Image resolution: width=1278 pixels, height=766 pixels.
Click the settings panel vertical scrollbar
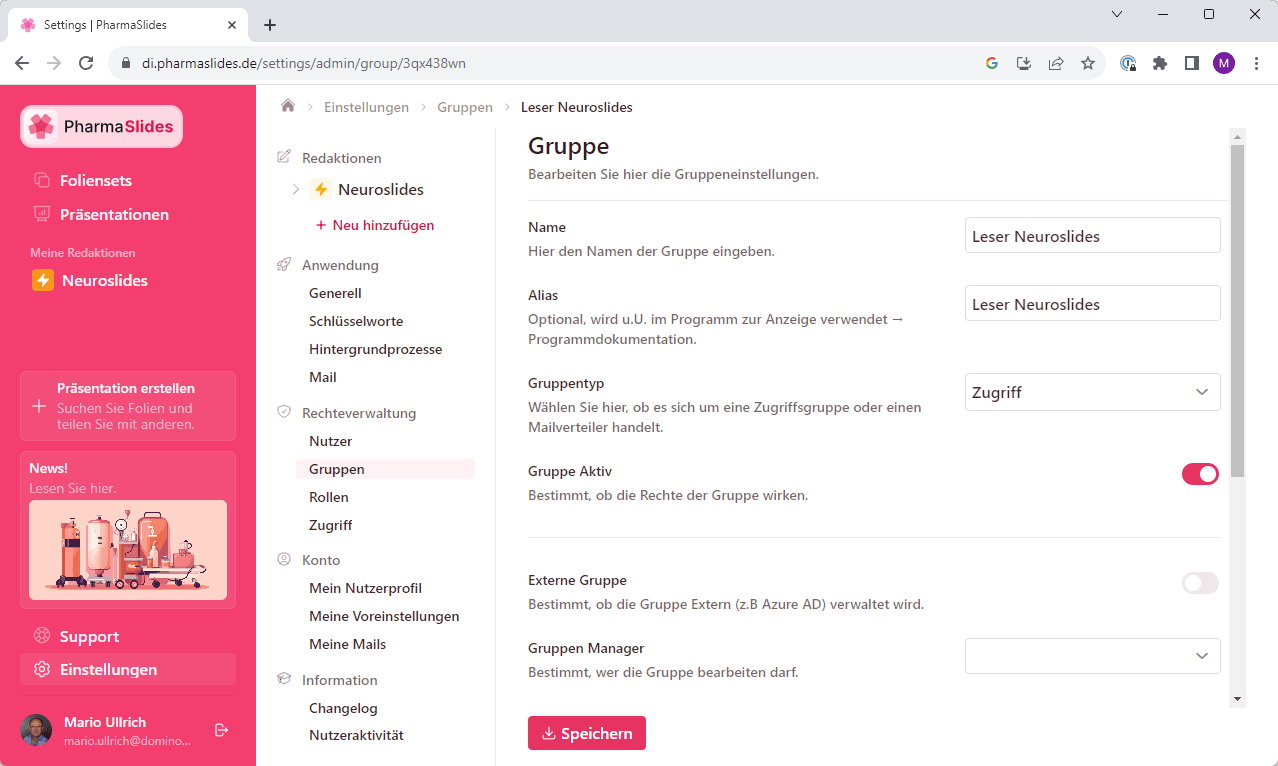(1237, 310)
